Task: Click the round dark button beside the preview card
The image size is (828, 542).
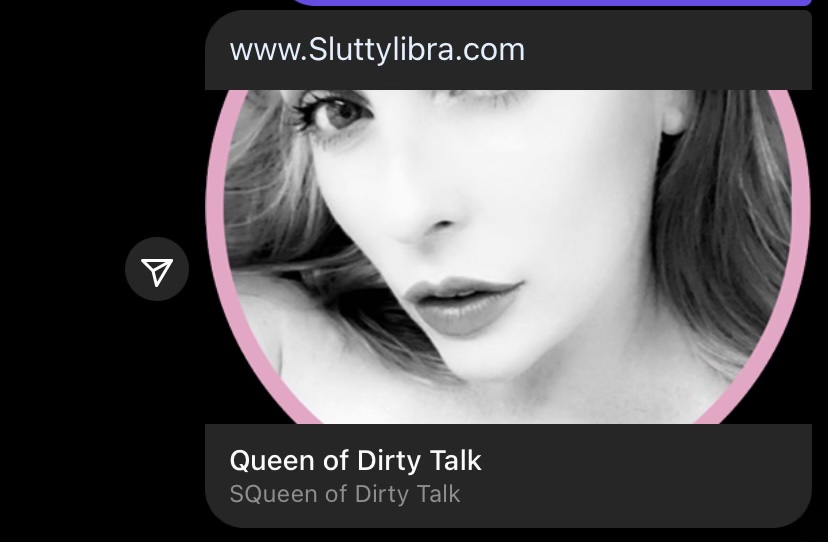Action: (157, 269)
